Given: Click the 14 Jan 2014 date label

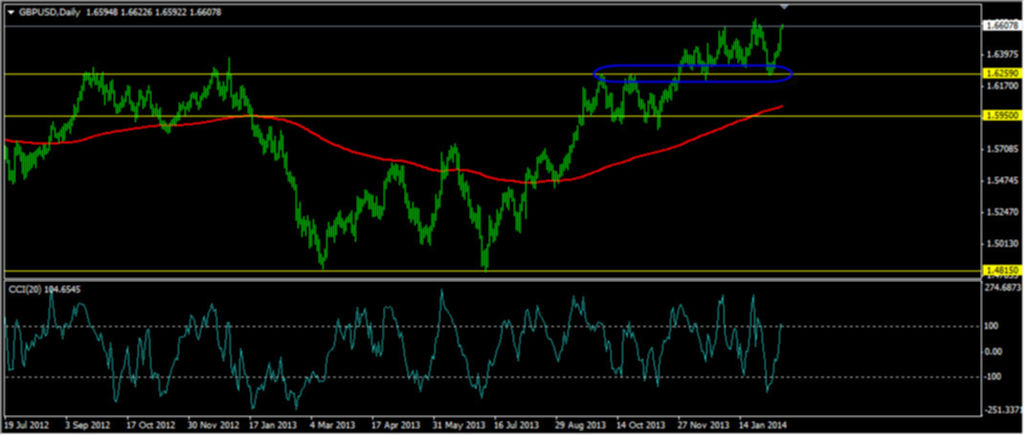Looking at the screenshot, I should click(762, 424).
